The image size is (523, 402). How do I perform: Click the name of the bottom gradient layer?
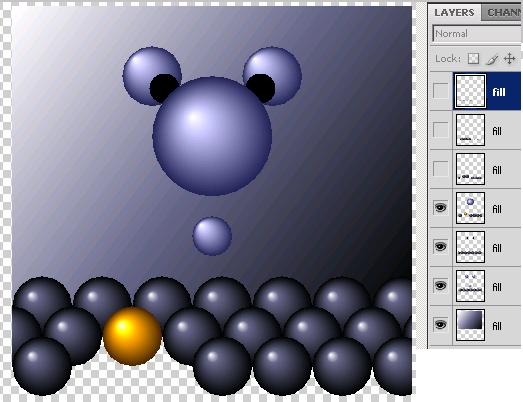[x=497, y=326]
